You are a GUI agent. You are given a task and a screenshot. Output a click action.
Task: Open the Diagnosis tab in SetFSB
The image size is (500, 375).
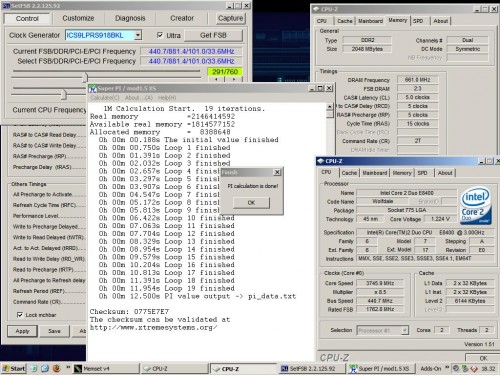[x=130, y=18]
